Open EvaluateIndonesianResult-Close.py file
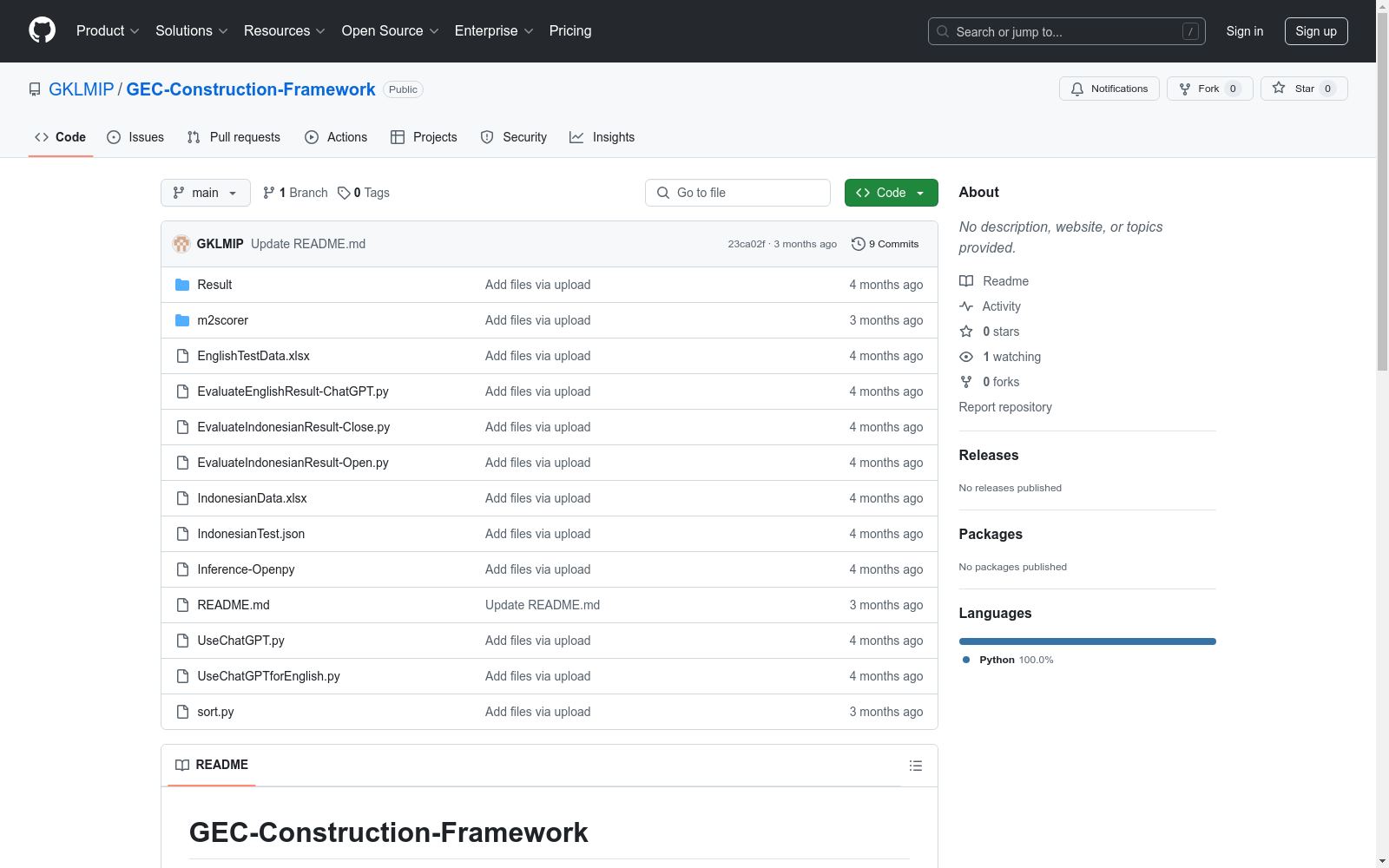 click(x=293, y=427)
